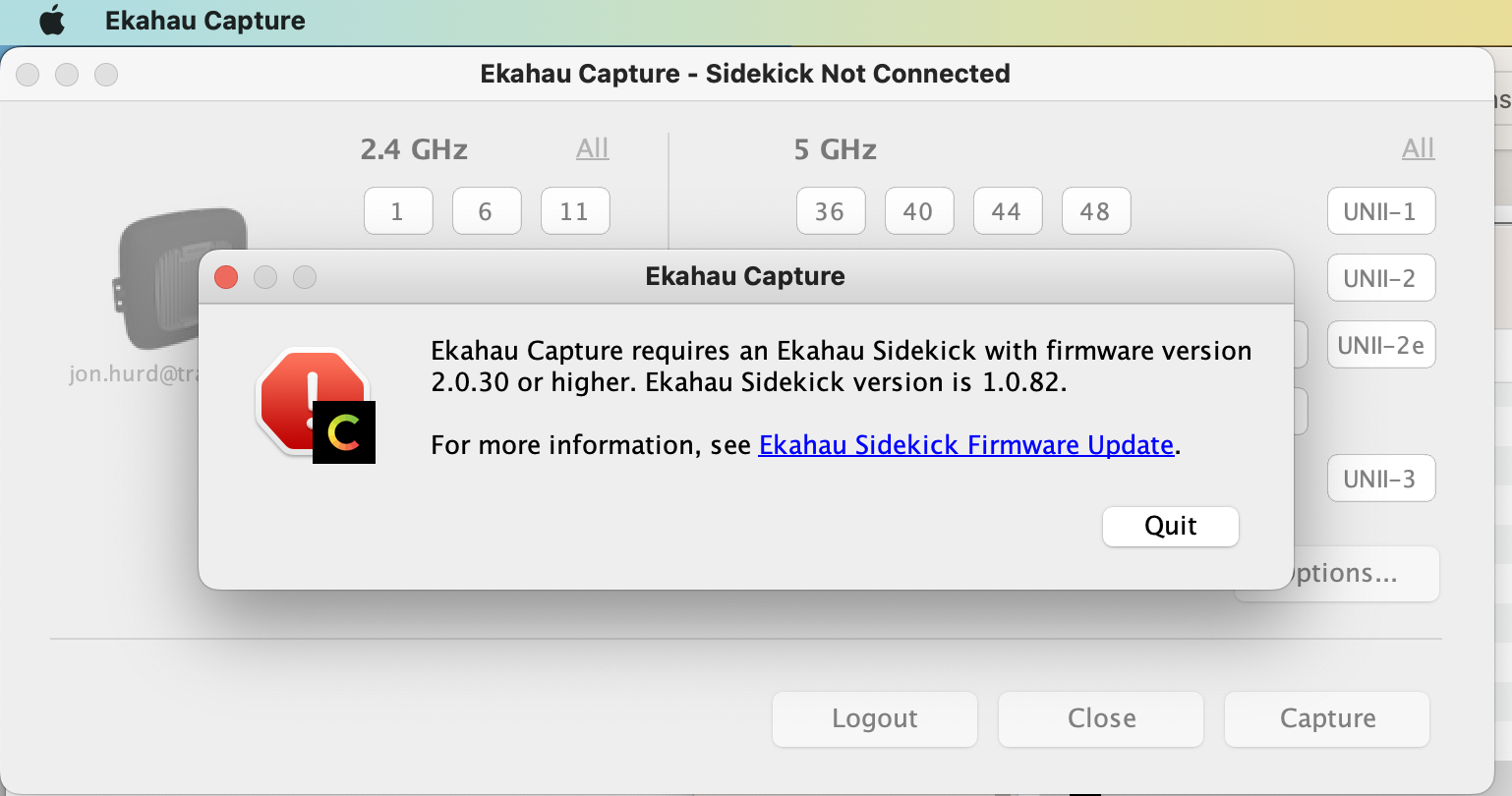Enable 5 GHz channel 40
The width and height of the screenshot is (1512, 796).
point(918,211)
